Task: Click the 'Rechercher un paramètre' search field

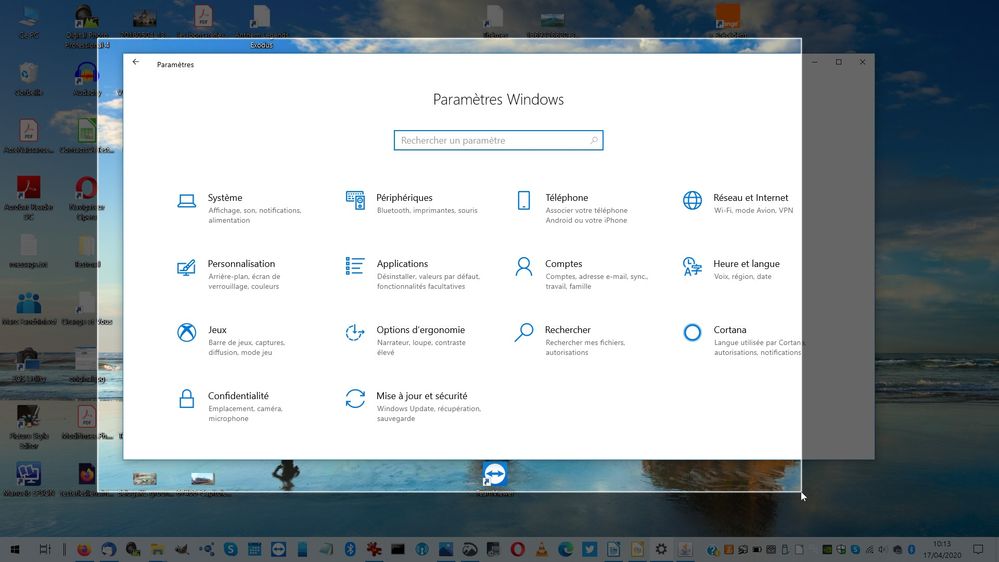Action: coord(490,141)
